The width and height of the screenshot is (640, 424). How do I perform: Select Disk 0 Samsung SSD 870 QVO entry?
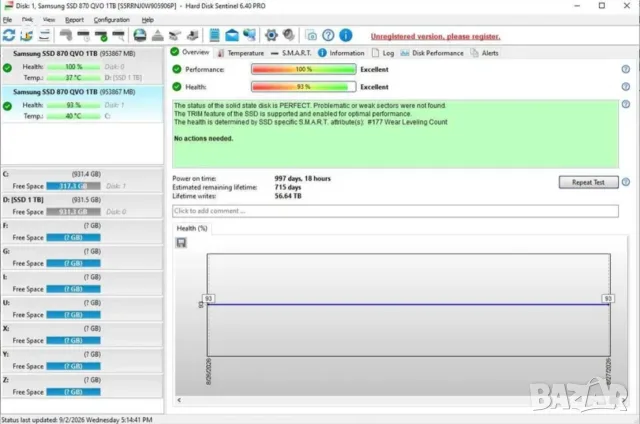click(x=82, y=65)
